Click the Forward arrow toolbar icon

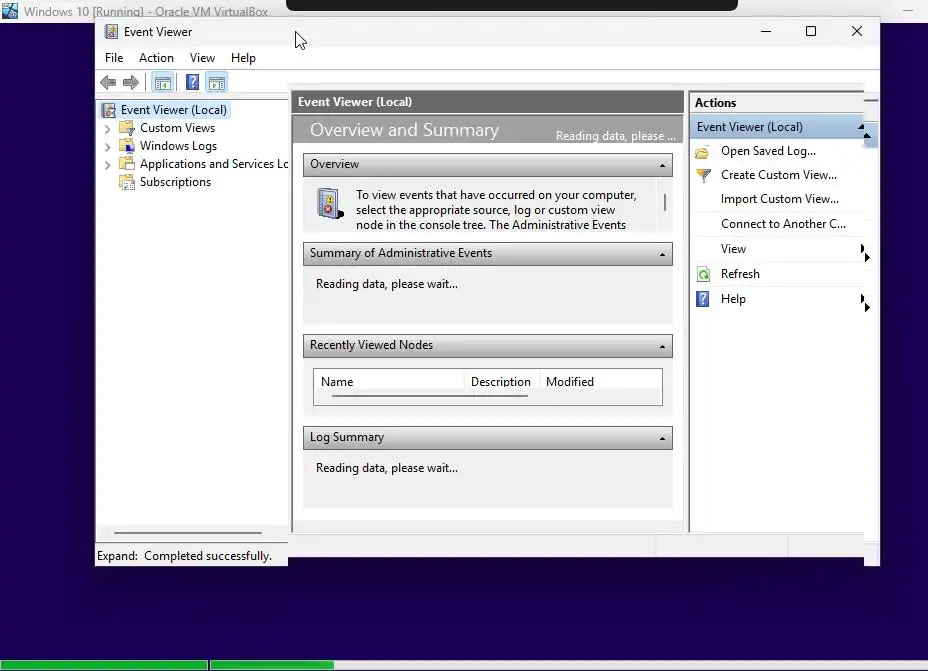coord(131,82)
